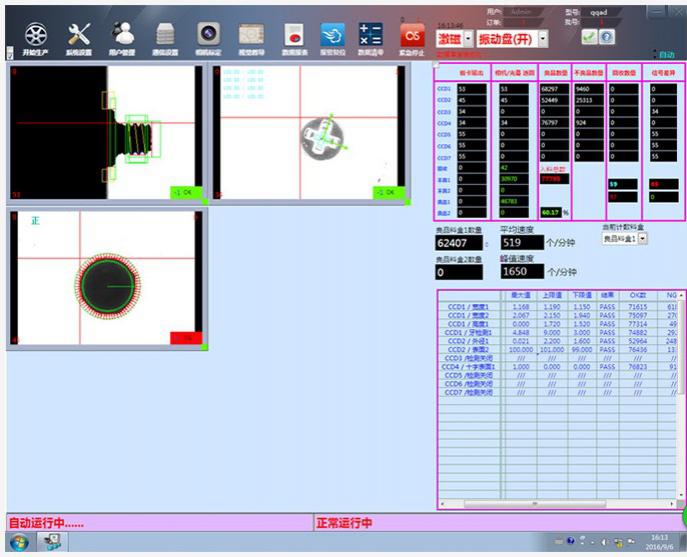This screenshot has height=557, width=687.
Task: Open 系统设置 wrench and screwdriver icon
Action: click(x=79, y=34)
